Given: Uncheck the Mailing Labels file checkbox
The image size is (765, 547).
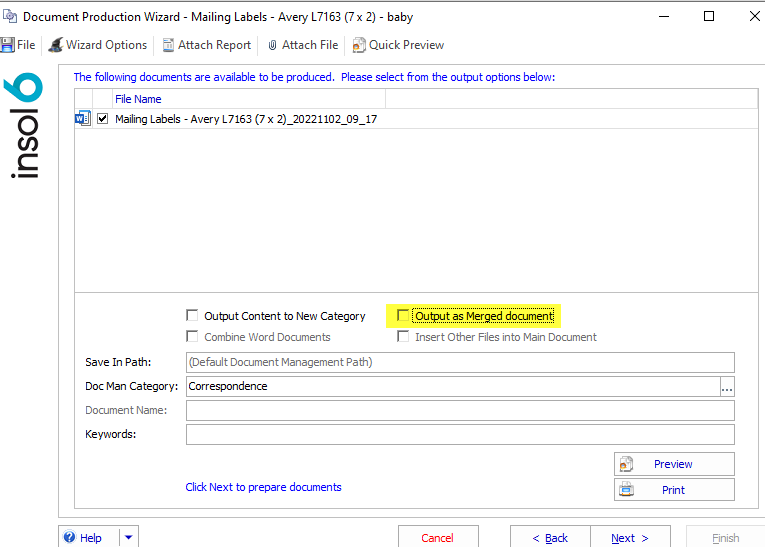Looking at the screenshot, I should click(103, 119).
